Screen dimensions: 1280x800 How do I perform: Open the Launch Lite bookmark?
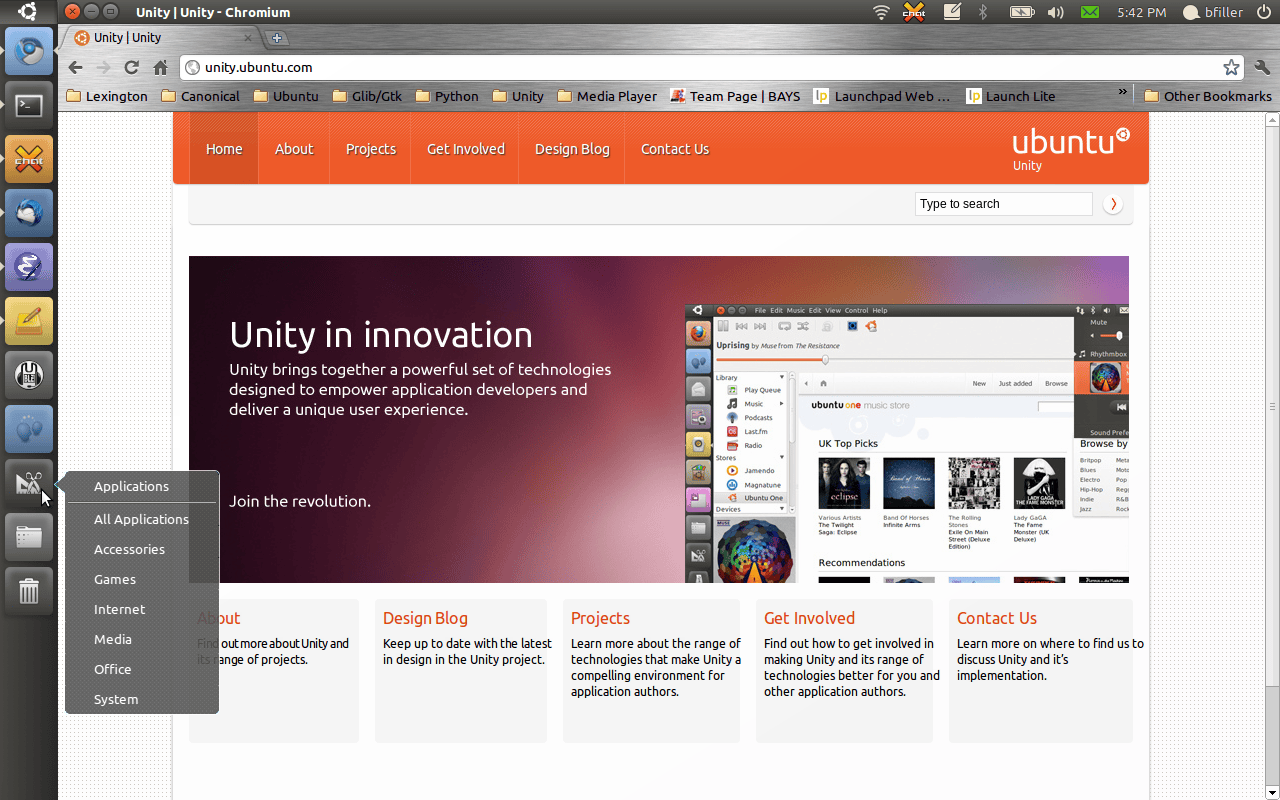coord(1011,96)
